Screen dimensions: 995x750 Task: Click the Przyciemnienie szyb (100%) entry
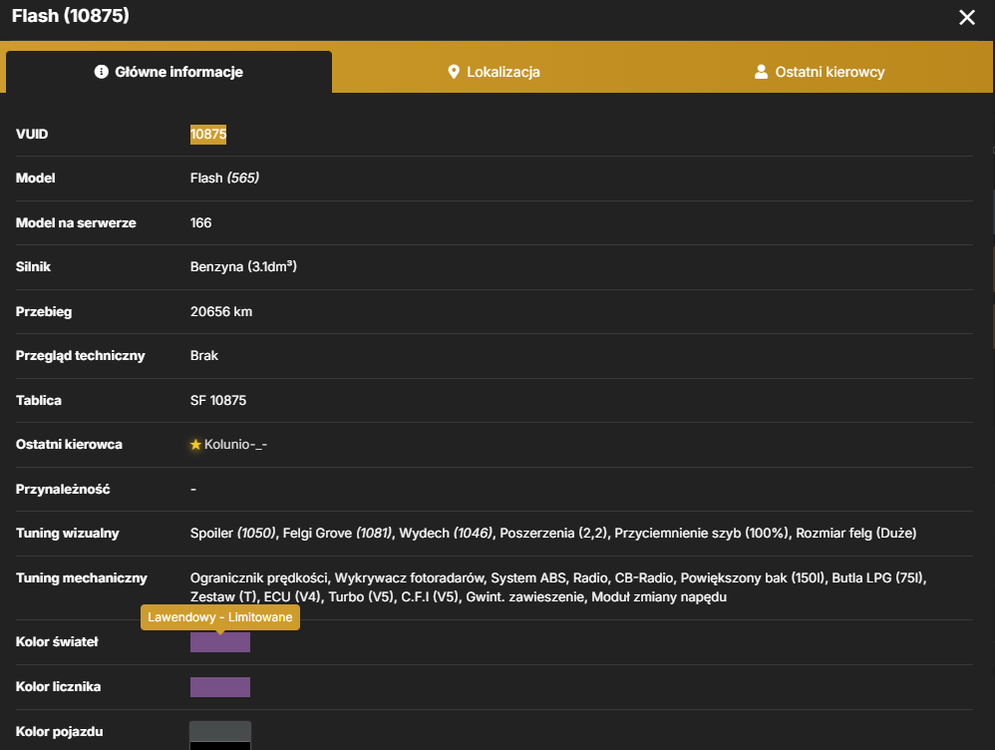(x=701, y=533)
